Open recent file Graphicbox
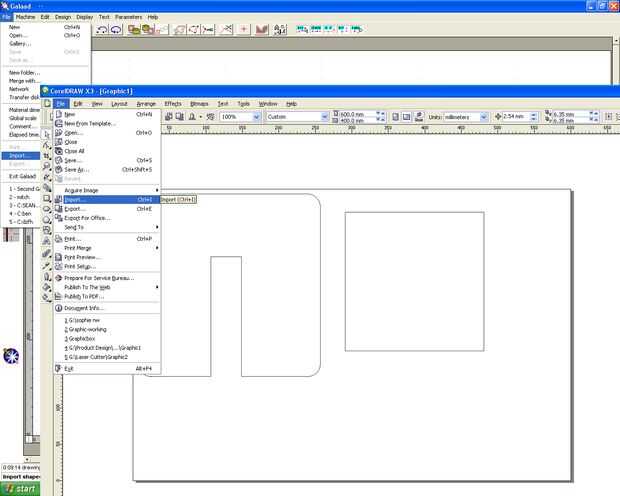 coord(107,339)
